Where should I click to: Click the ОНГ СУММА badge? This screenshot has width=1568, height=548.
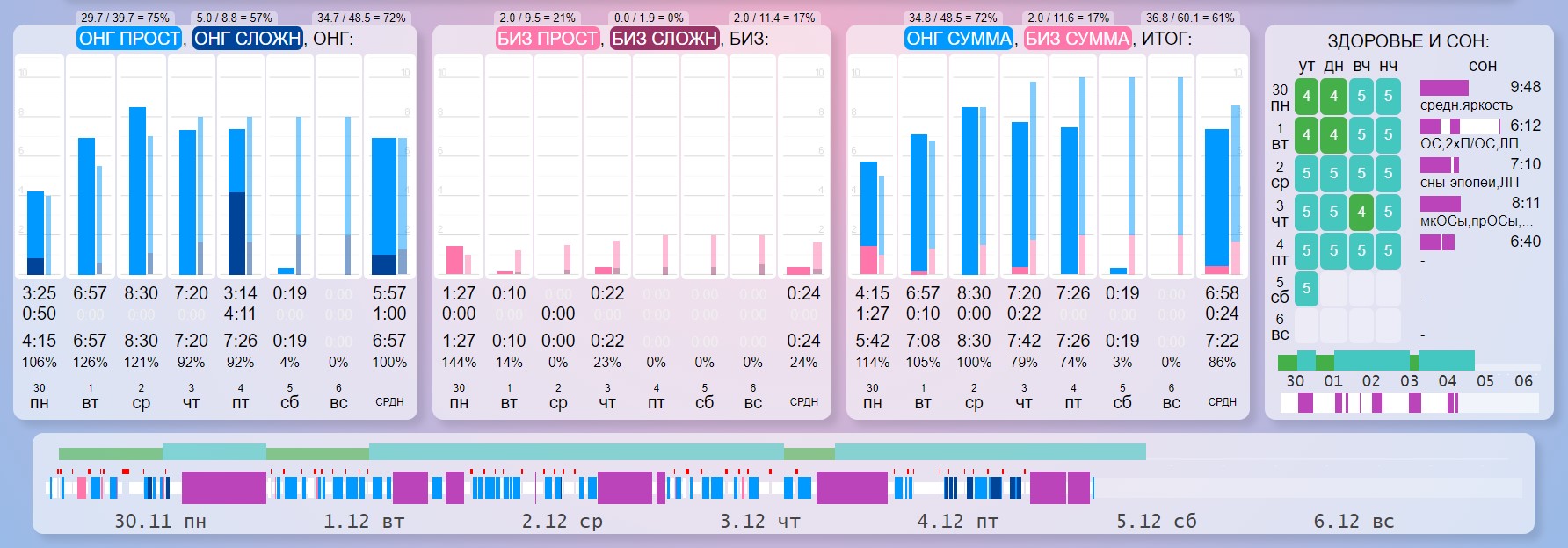click(x=959, y=39)
